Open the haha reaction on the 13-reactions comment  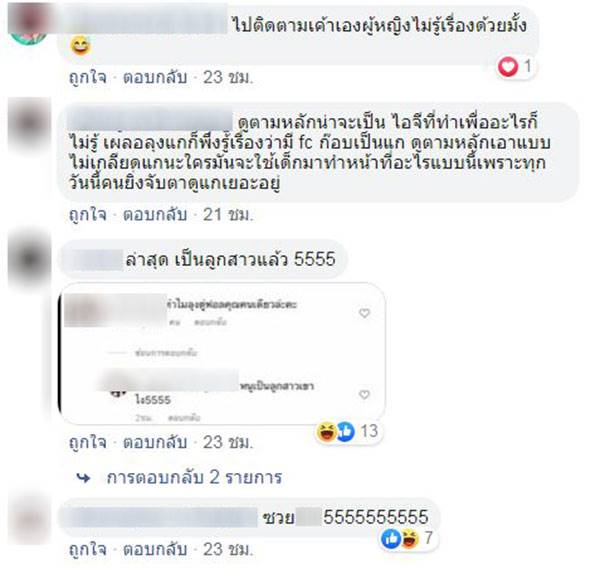pyautogui.click(x=326, y=432)
